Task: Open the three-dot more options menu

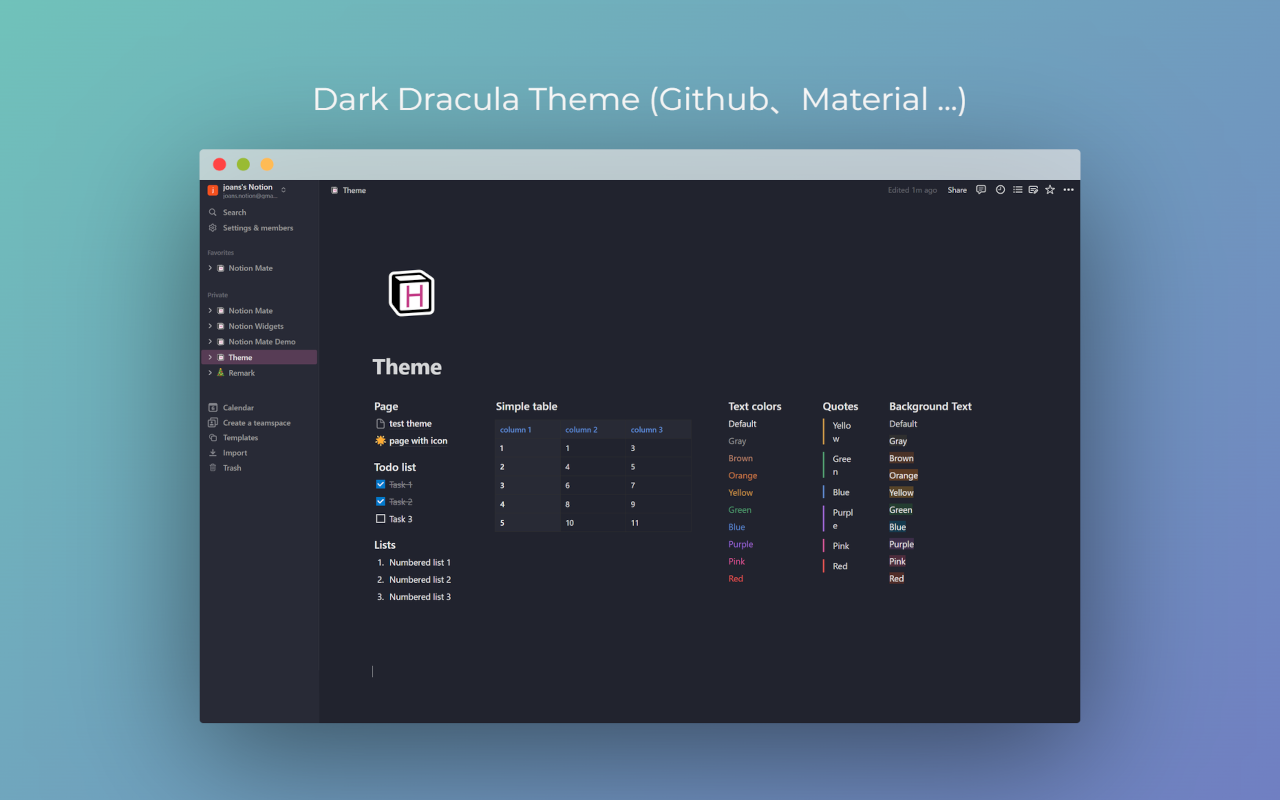Action: 1068,190
